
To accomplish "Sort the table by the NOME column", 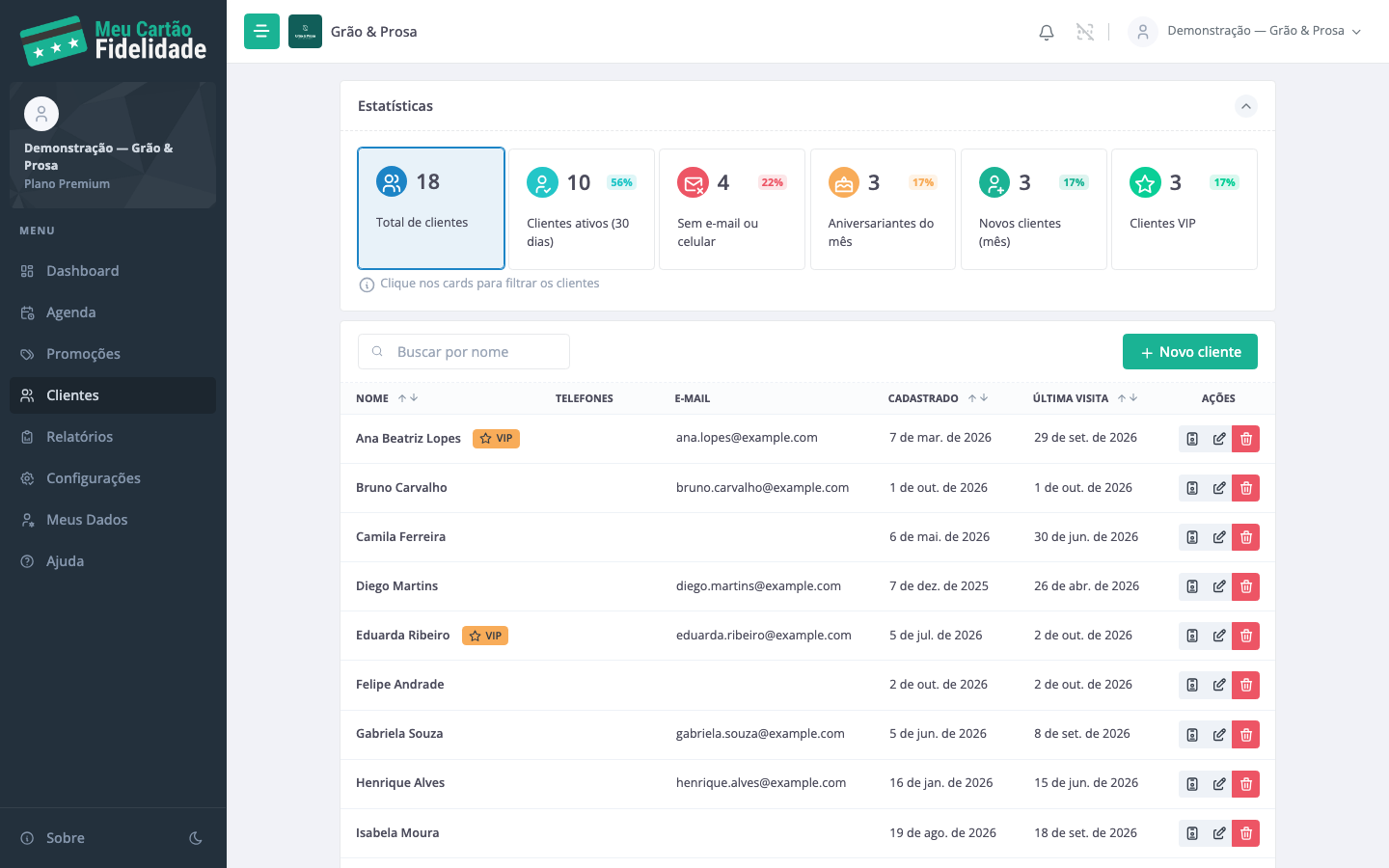I will point(387,398).
